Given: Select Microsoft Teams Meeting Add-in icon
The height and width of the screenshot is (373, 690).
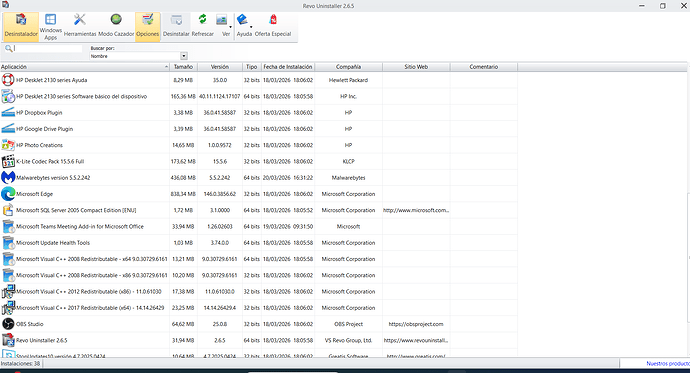Looking at the screenshot, I should tap(8, 227).
